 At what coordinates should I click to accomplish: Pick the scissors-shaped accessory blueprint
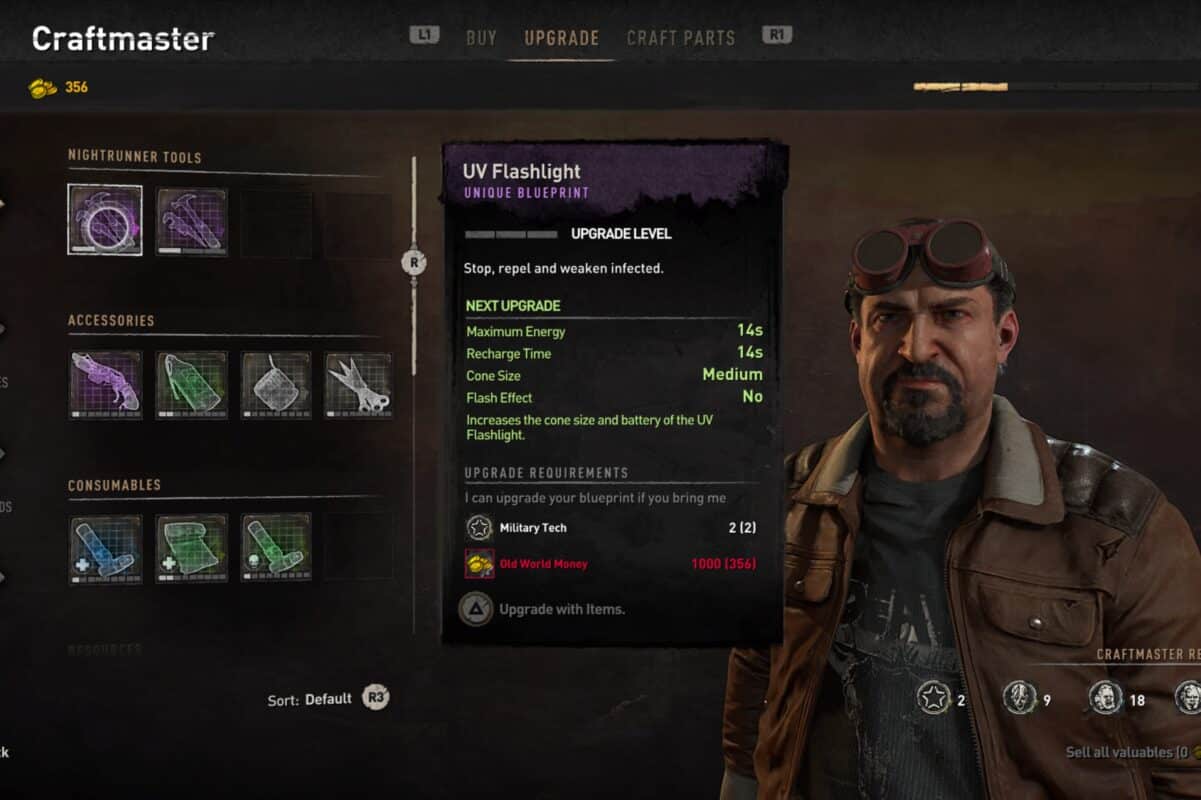click(x=358, y=384)
